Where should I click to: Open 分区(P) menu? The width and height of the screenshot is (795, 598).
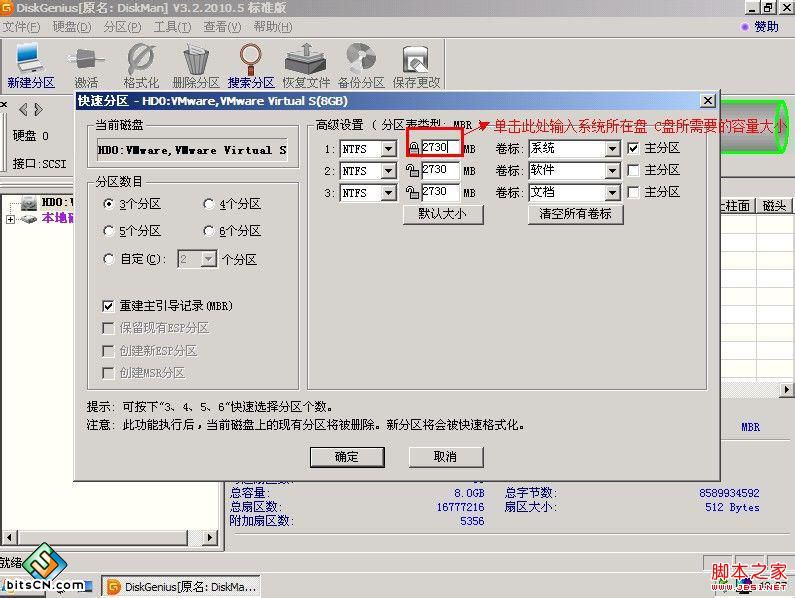click(122, 26)
